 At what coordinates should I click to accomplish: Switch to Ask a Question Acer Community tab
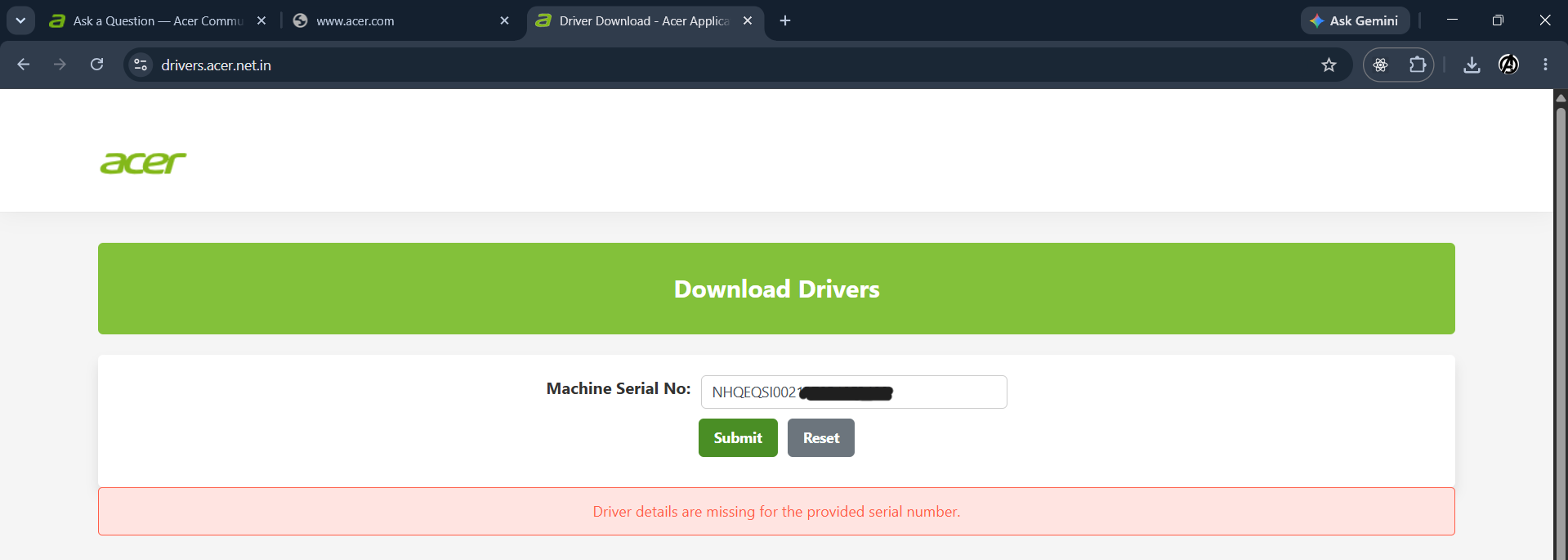pyautogui.click(x=158, y=21)
